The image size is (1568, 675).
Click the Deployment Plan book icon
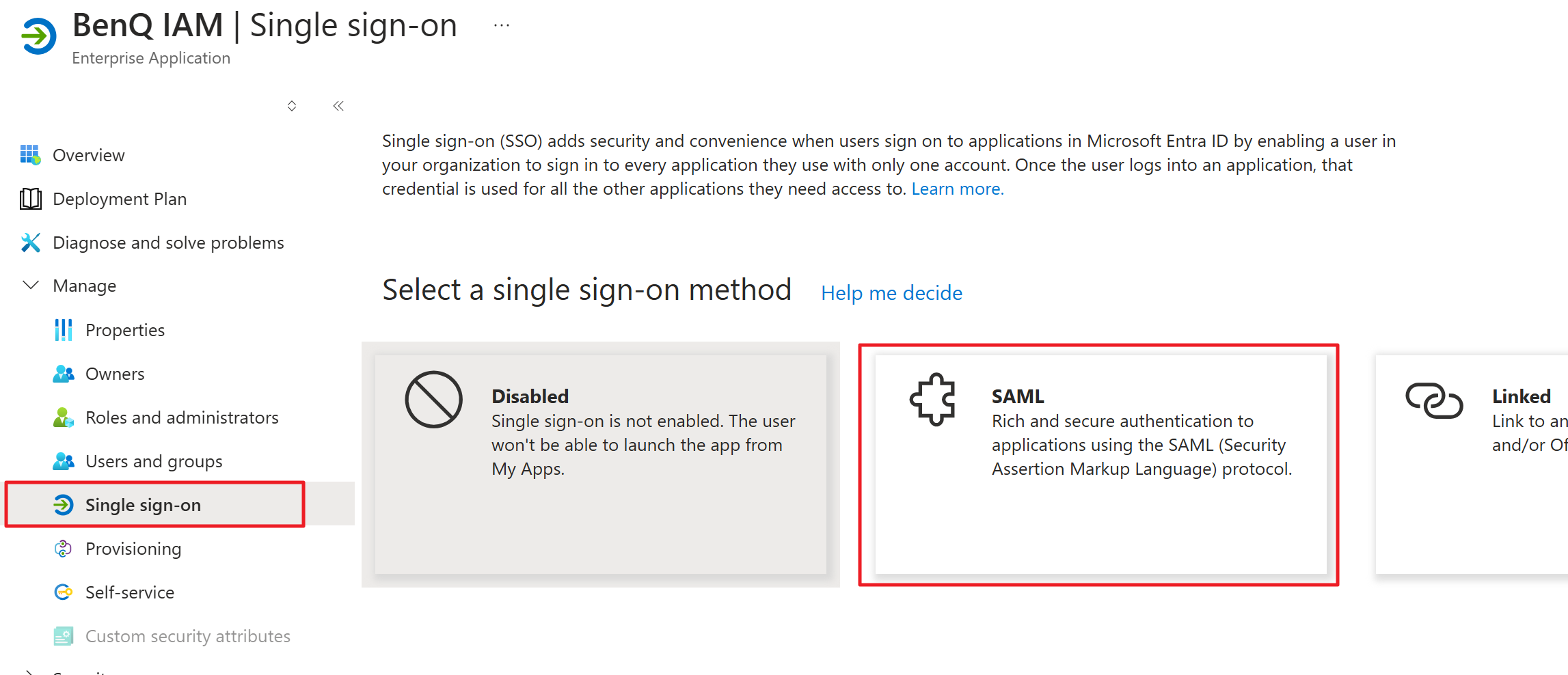click(x=30, y=199)
